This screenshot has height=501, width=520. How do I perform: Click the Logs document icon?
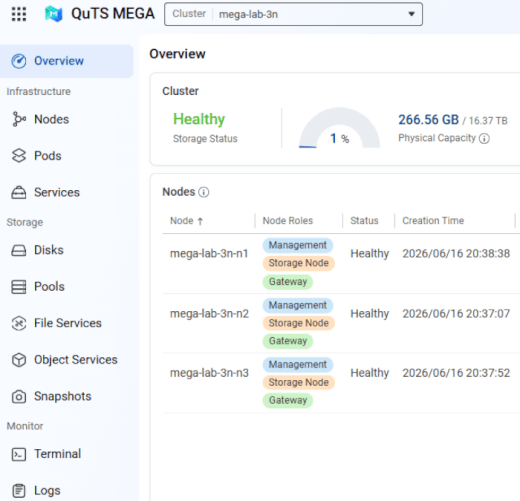[x=19, y=491]
